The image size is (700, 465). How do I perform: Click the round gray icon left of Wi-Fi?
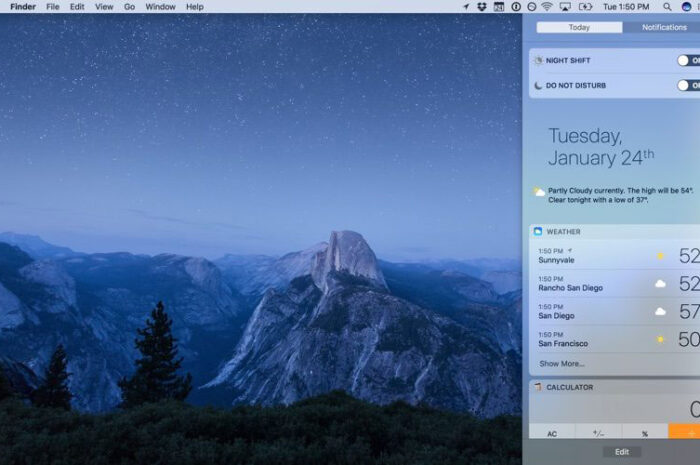(531, 7)
